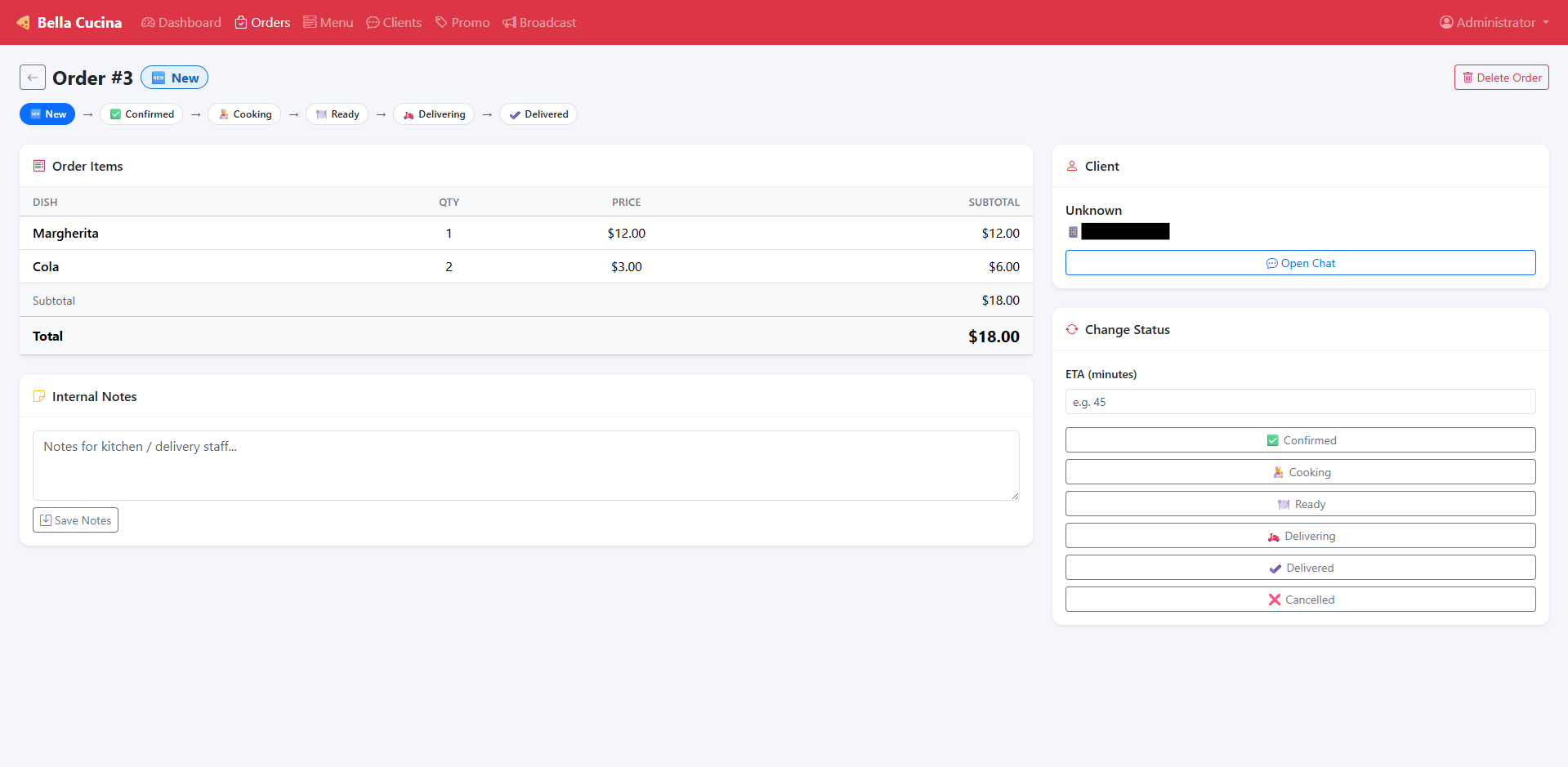Screen dimensions: 1568x767
Task: Click into the internal notes text area
Action: tap(526, 466)
